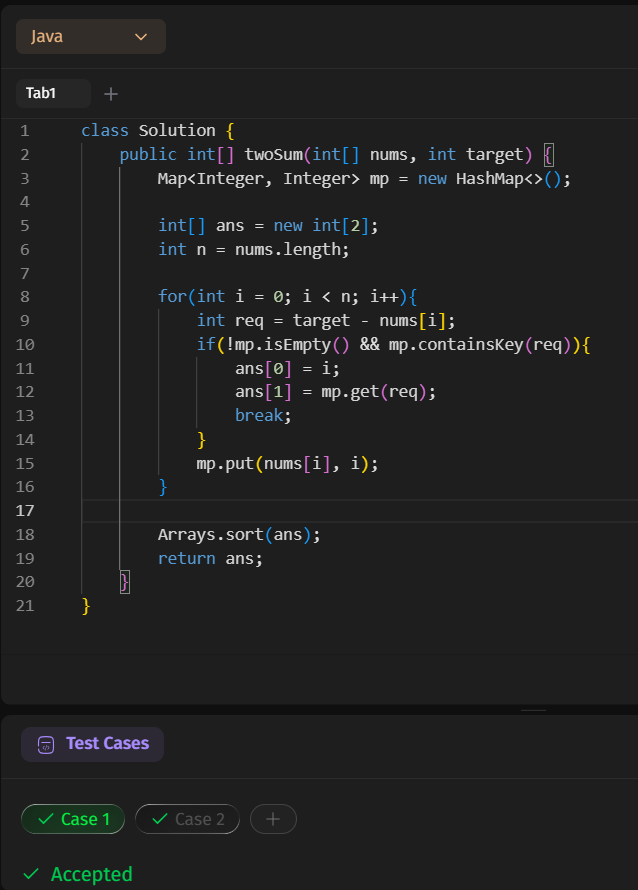Place cursor on empty line 17
This screenshot has height=890, width=638.
(x=360, y=511)
